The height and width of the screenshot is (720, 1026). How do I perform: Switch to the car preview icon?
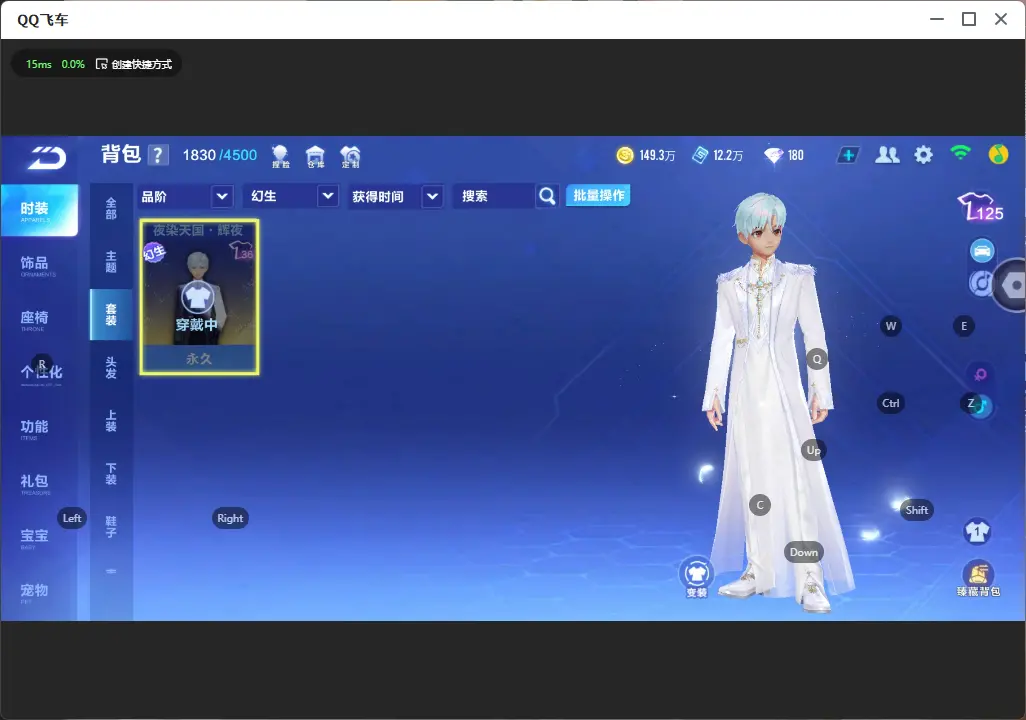coord(982,251)
